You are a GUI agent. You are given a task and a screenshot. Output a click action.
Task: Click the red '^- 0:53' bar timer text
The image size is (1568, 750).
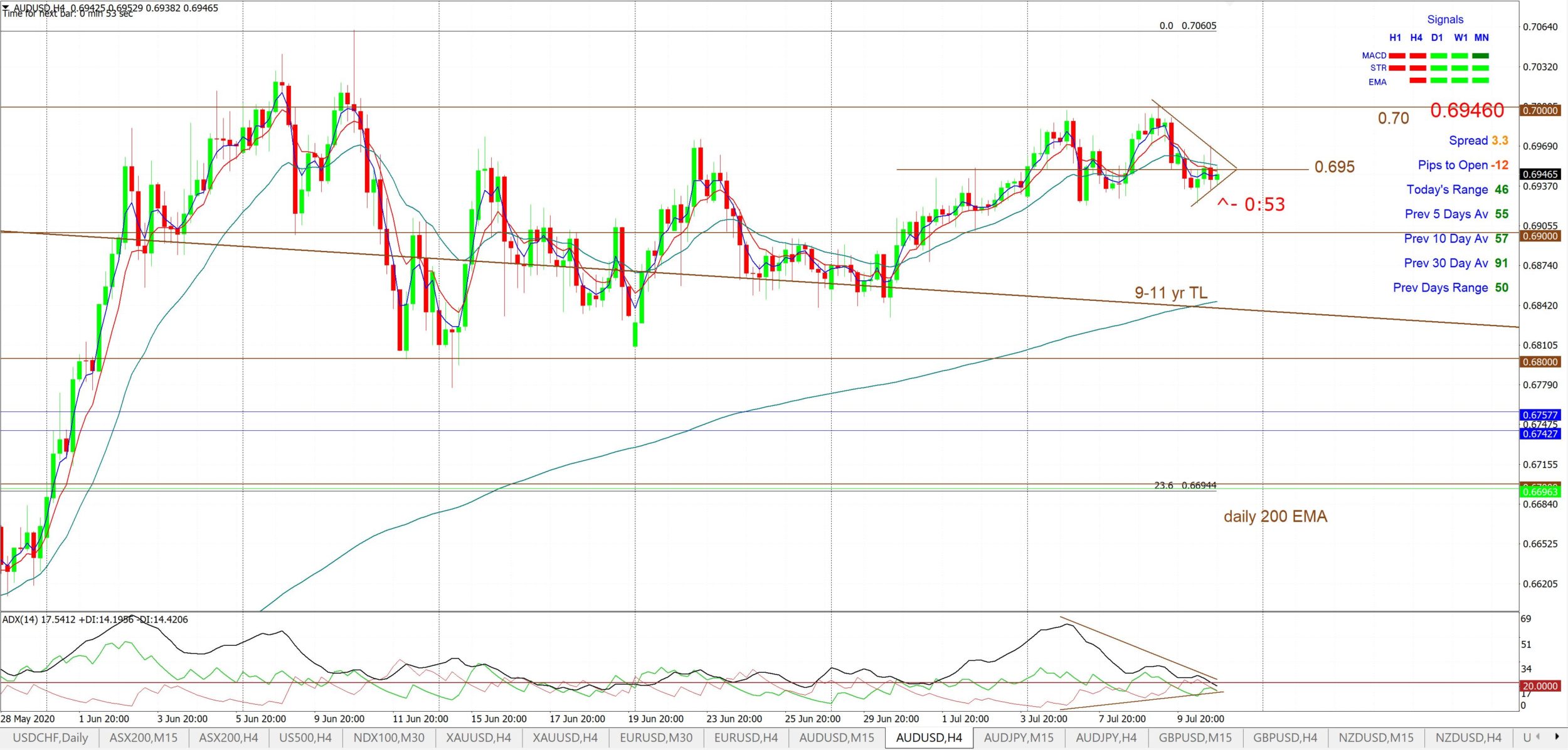coord(1251,204)
